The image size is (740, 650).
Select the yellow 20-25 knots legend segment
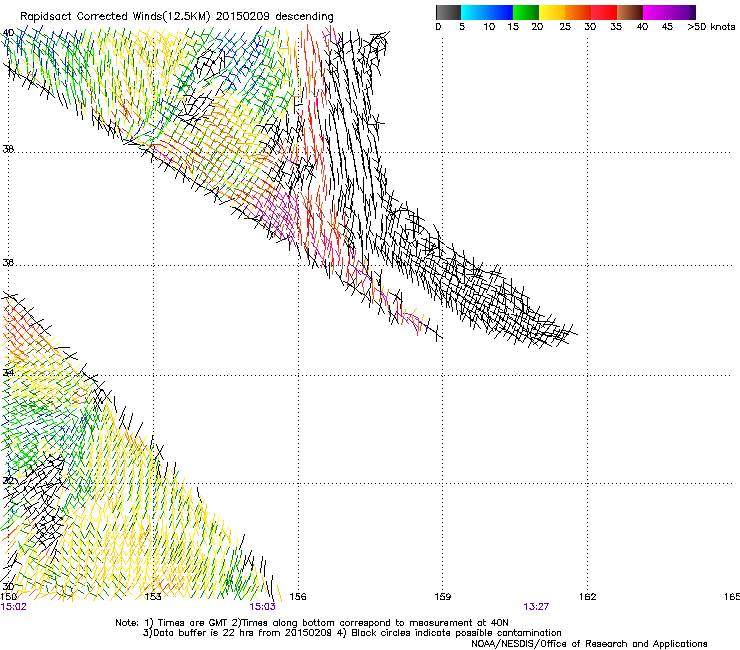pyautogui.click(x=552, y=12)
